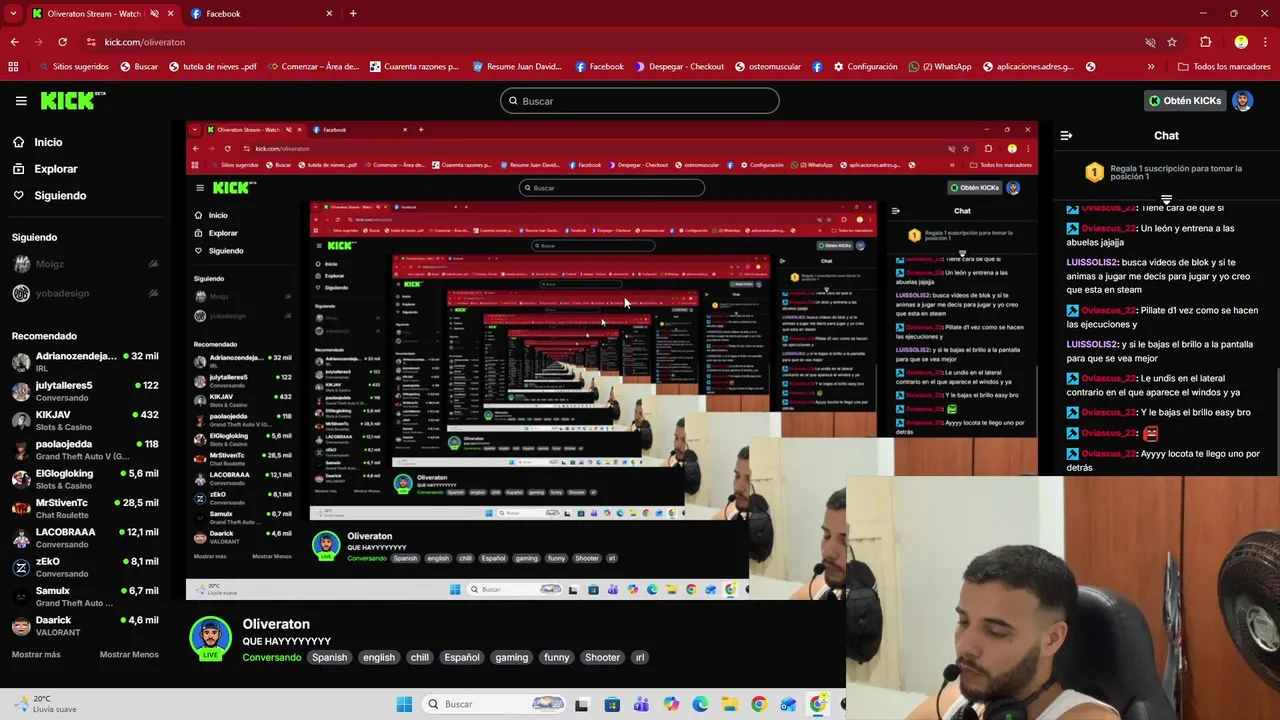Open the Chrome three-dot menu
Viewport: 1280px width, 720px height.
click(1267, 42)
